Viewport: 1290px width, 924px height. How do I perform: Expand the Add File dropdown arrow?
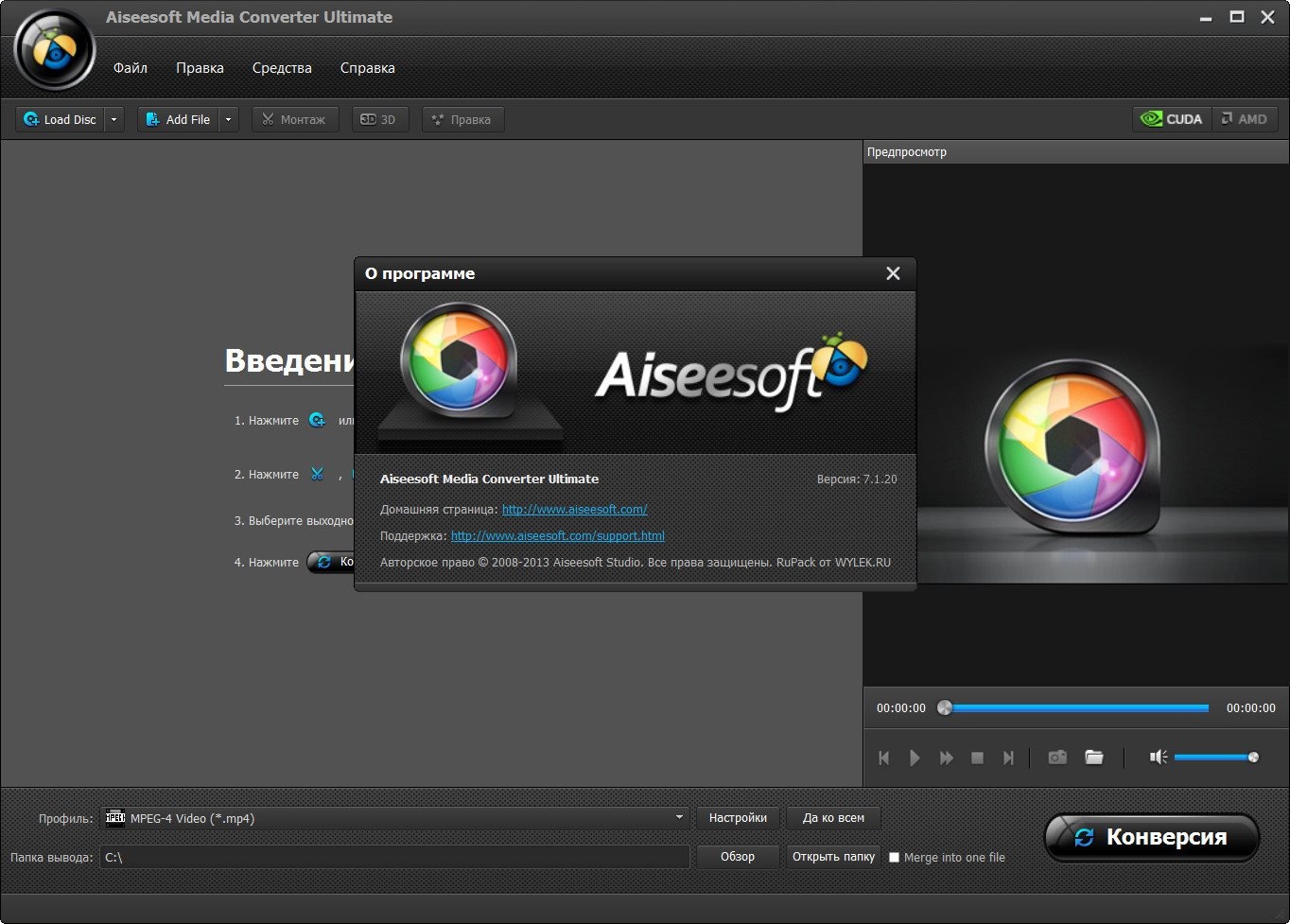(x=229, y=119)
